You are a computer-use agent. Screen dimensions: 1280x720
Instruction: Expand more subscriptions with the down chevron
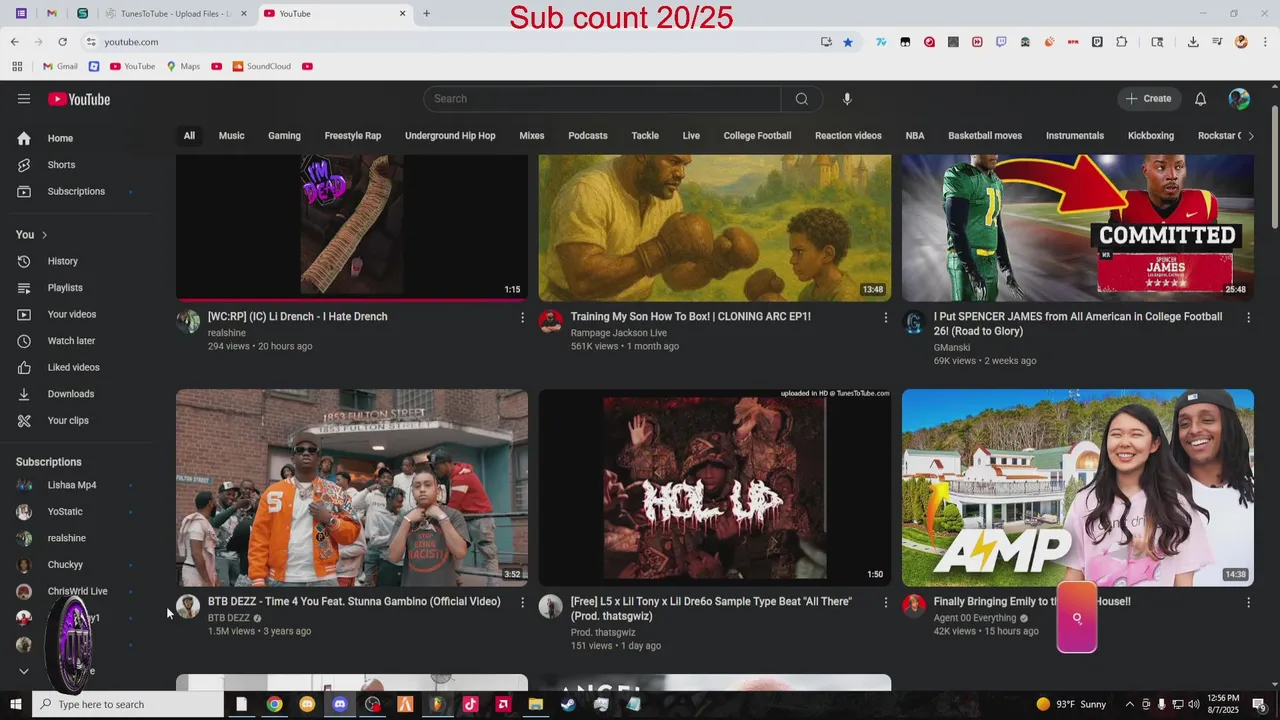(x=24, y=671)
